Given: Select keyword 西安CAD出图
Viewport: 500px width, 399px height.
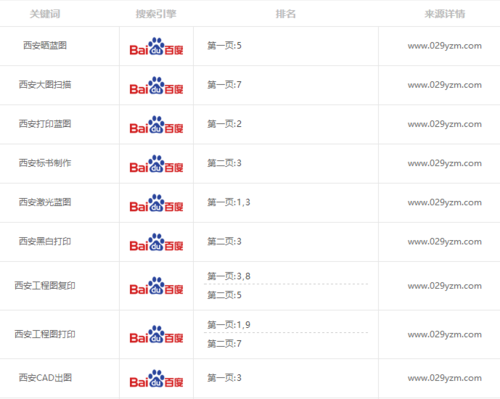Looking at the screenshot, I should (45, 378).
